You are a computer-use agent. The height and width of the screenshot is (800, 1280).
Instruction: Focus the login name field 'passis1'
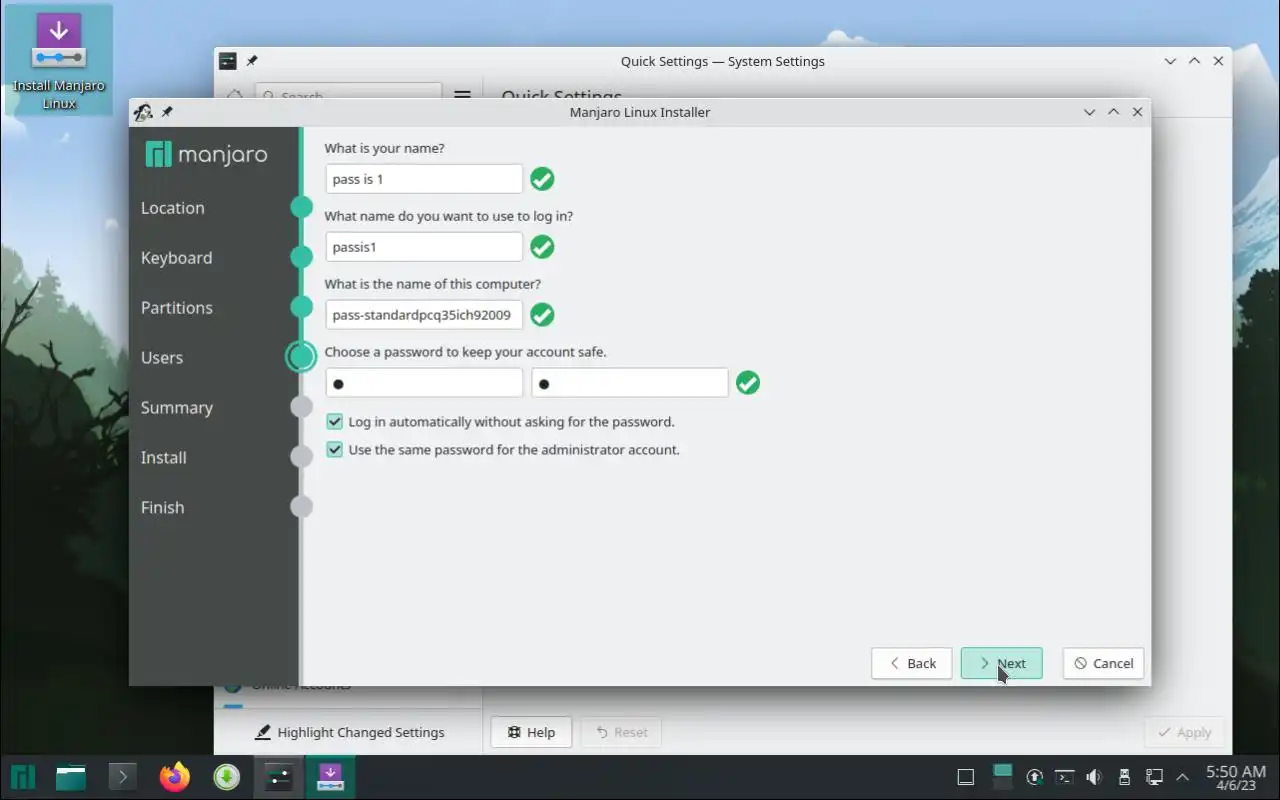point(424,247)
